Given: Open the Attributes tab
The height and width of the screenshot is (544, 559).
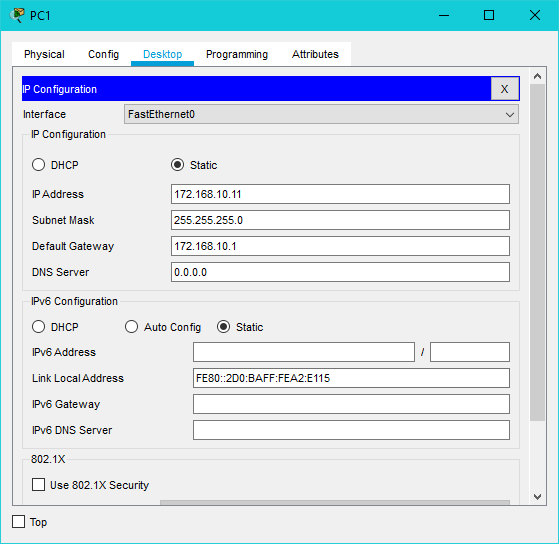Looking at the screenshot, I should pyautogui.click(x=315, y=54).
